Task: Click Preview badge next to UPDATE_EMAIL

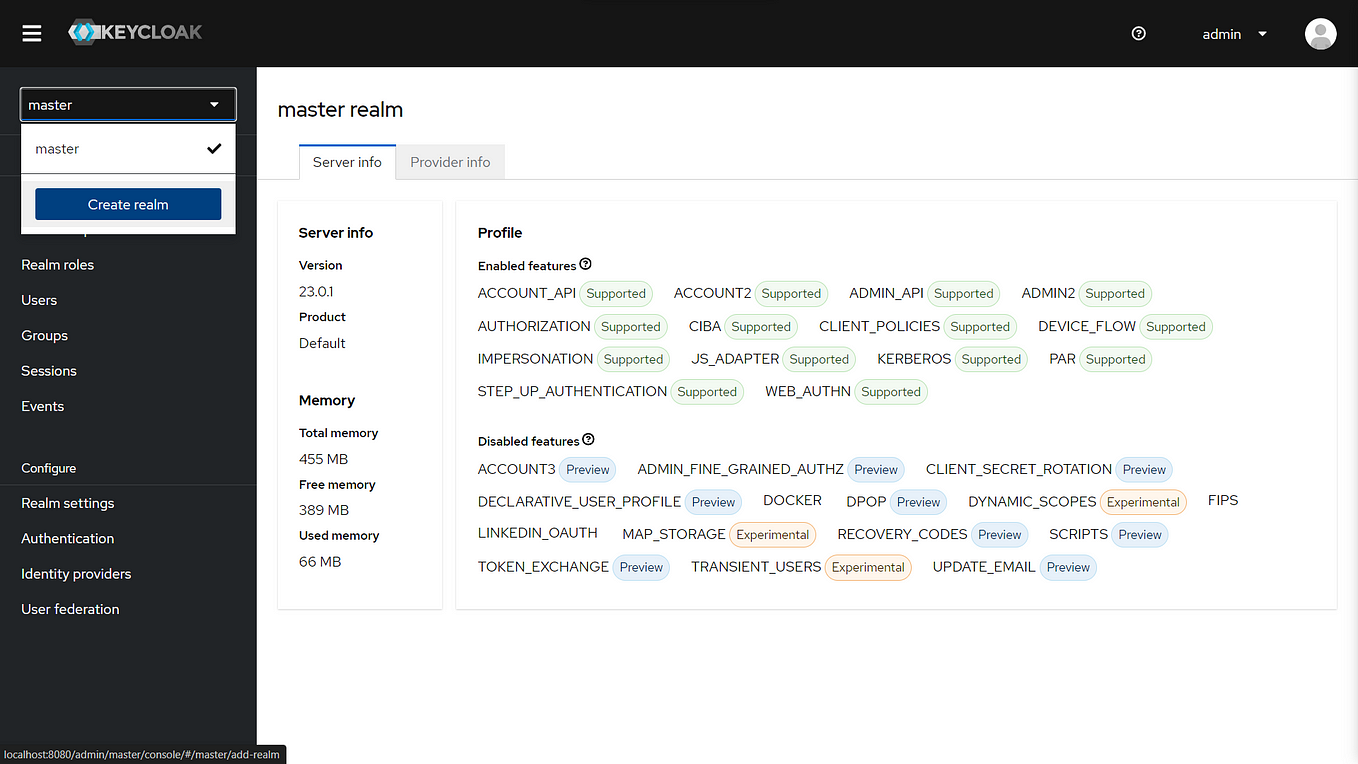Action: pos(1068,567)
